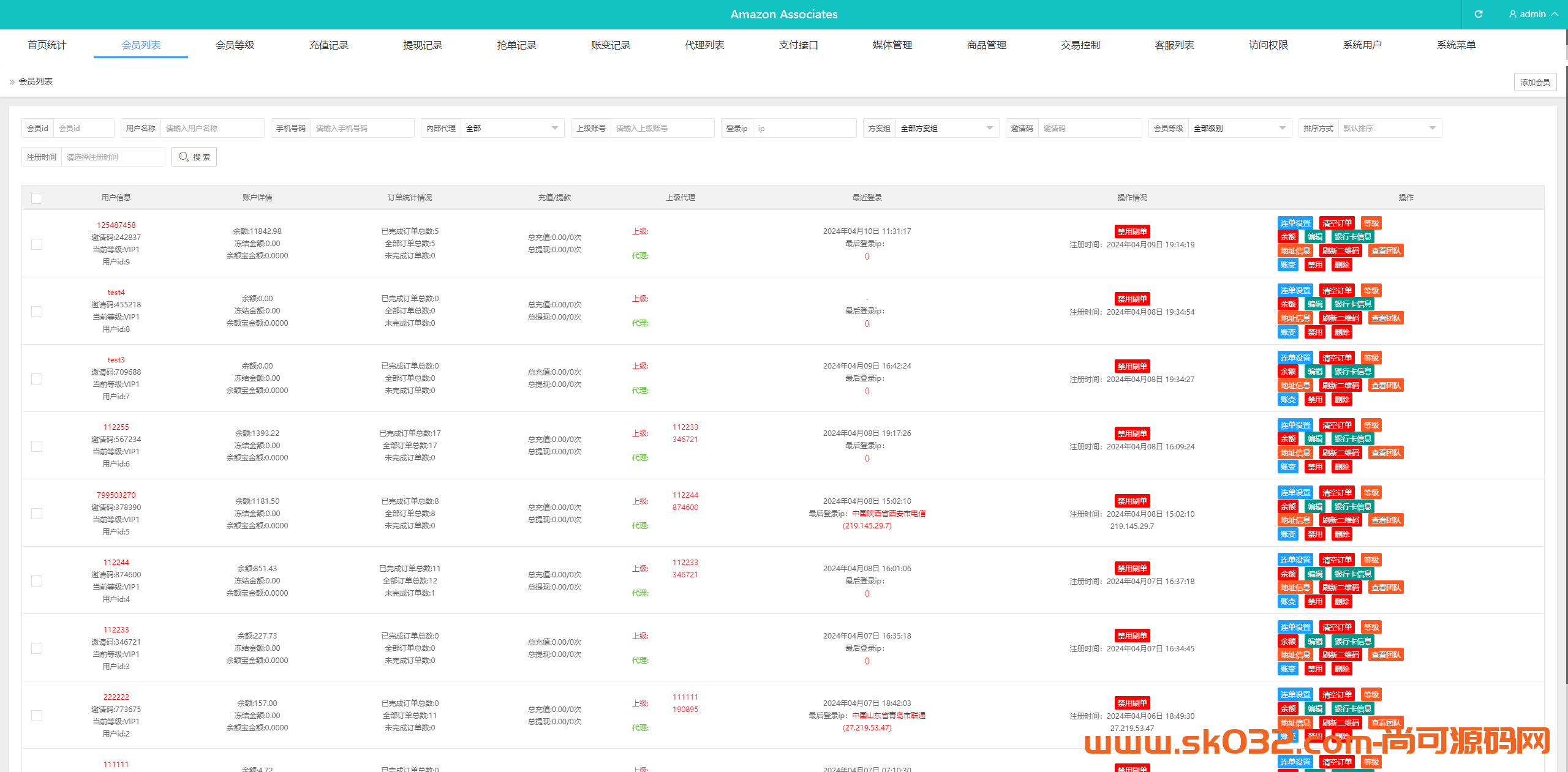Check the row checkbox for user 799503270
This screenshot has width=1568, height=772.
click(37, 513)
